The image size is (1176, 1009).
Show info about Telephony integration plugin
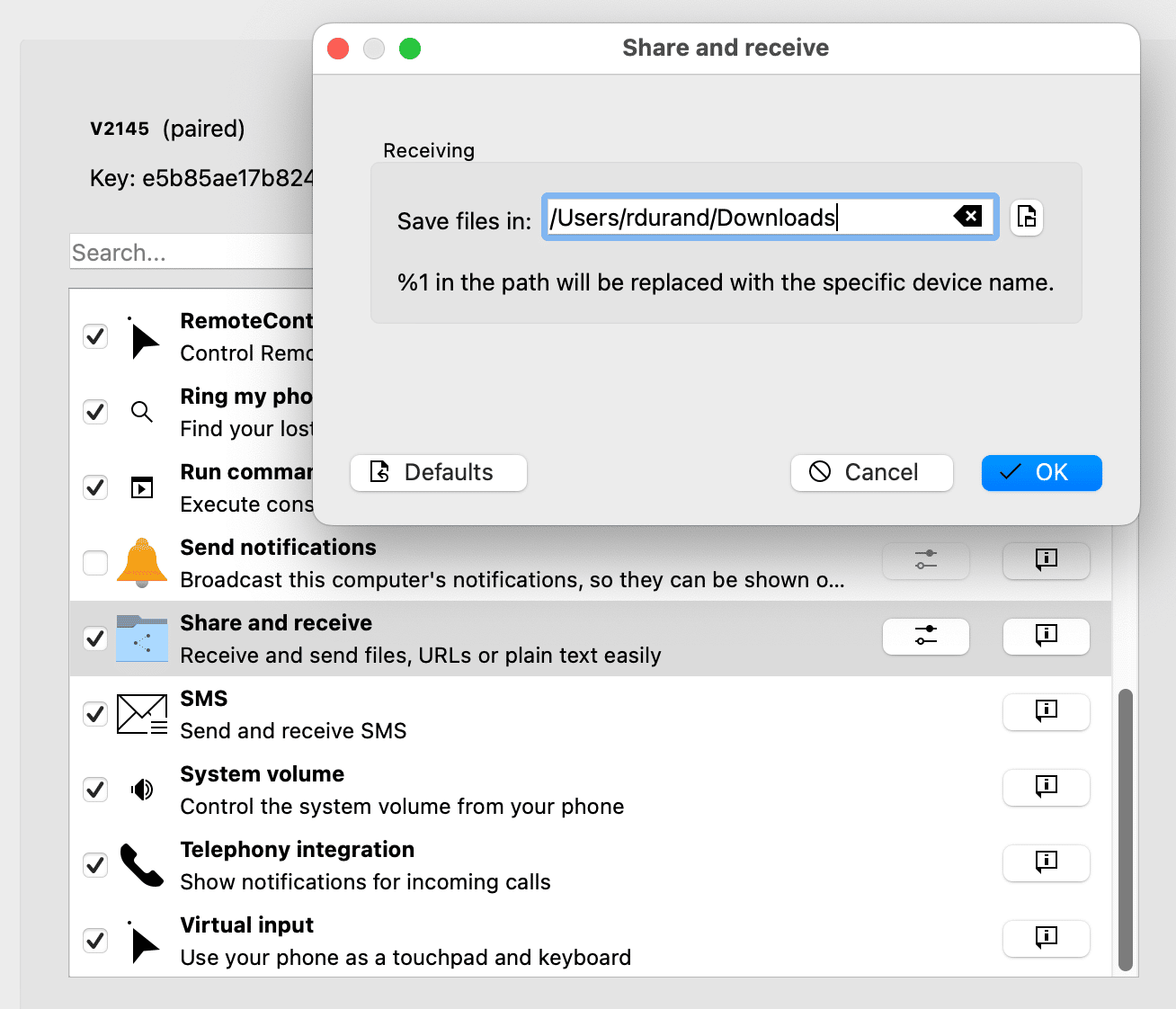tap(1046, 863)
